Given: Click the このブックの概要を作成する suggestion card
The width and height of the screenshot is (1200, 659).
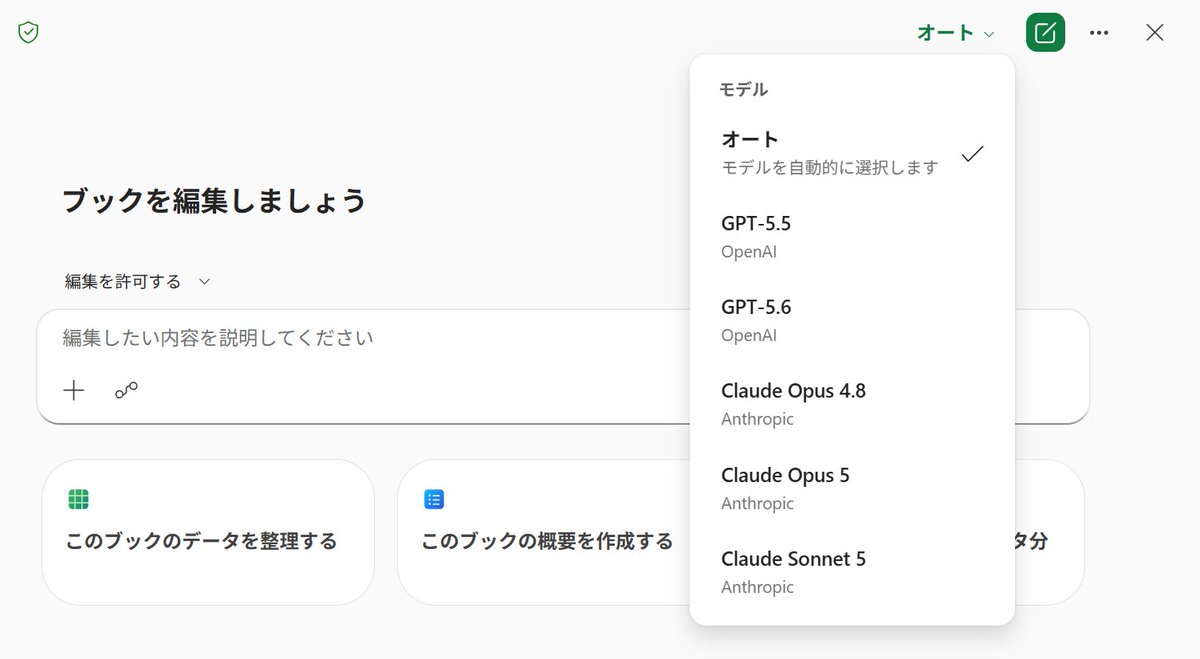Looking at the screenshot, I should click(543, 532).
